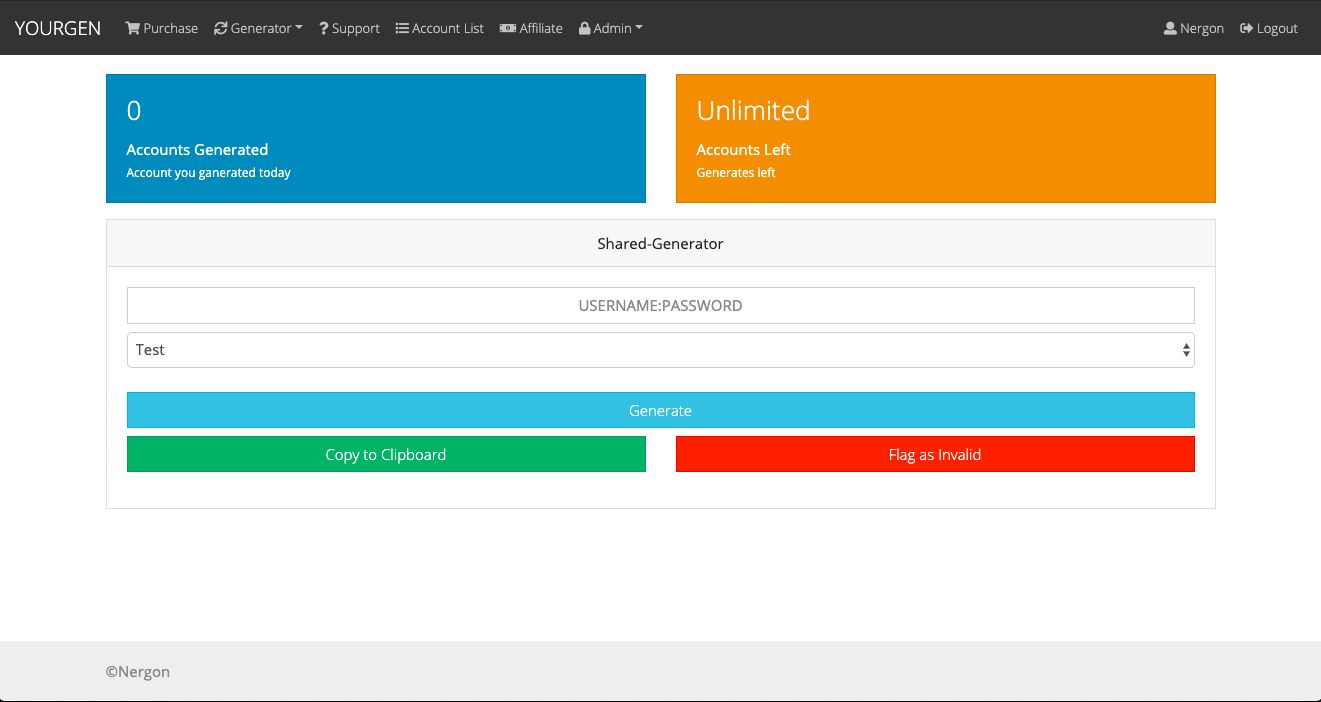The height and width of the screenshot is (702, 1321).
Task: Click the refresh icon beside Generator
Action: coord(221,28)
